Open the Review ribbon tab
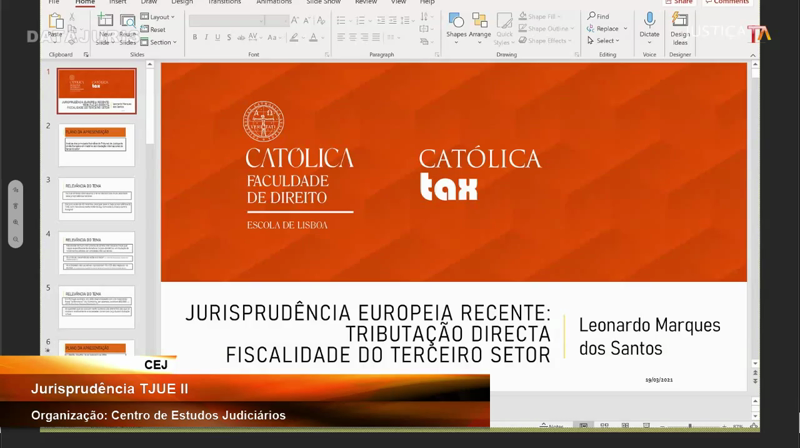 coord(366,2)
